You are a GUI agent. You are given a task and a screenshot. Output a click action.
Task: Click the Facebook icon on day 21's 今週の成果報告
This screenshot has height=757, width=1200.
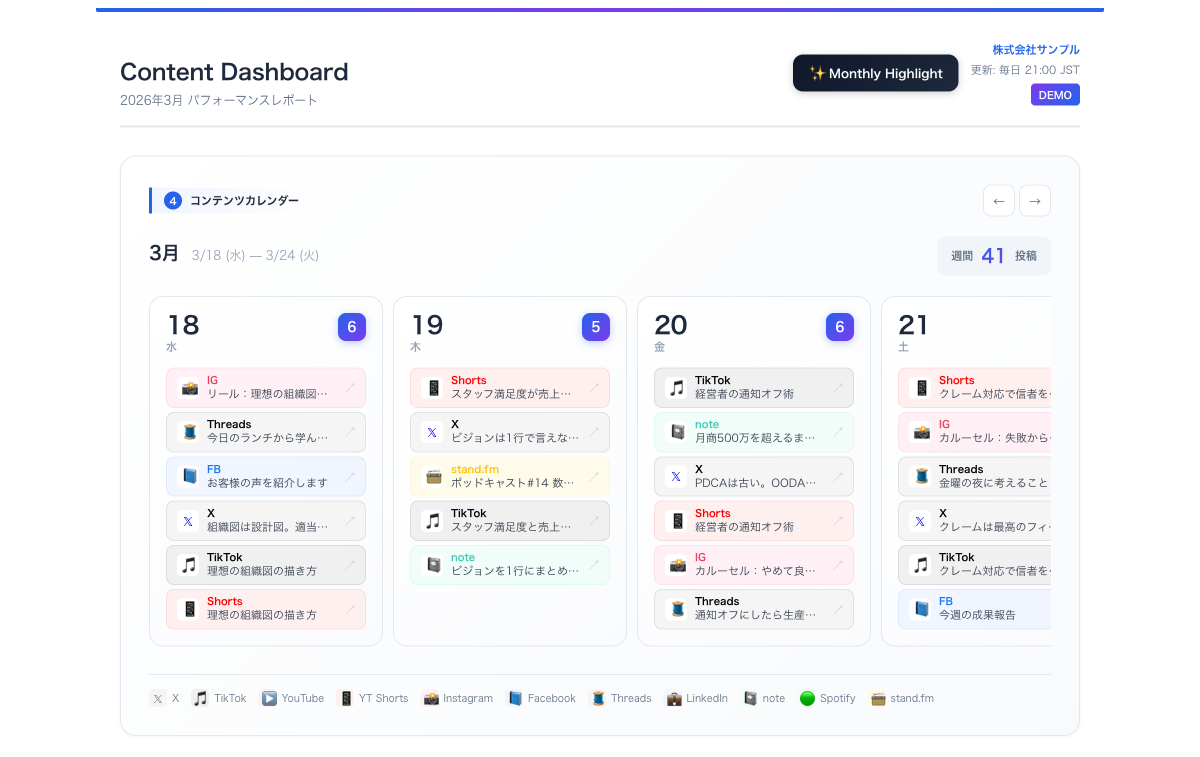coord(920,609)
